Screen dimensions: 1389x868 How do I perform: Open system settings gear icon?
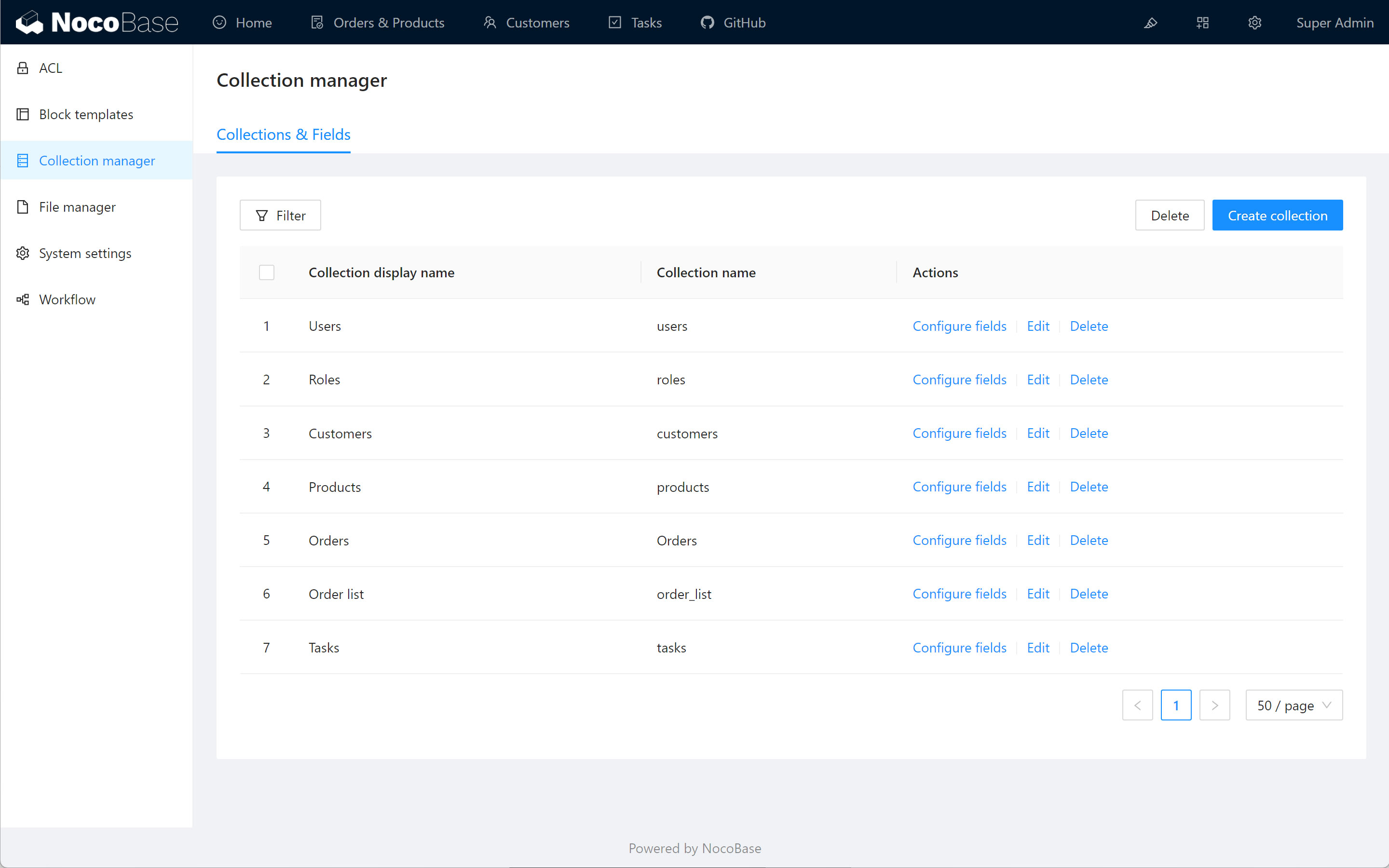tap(1255, 22)
